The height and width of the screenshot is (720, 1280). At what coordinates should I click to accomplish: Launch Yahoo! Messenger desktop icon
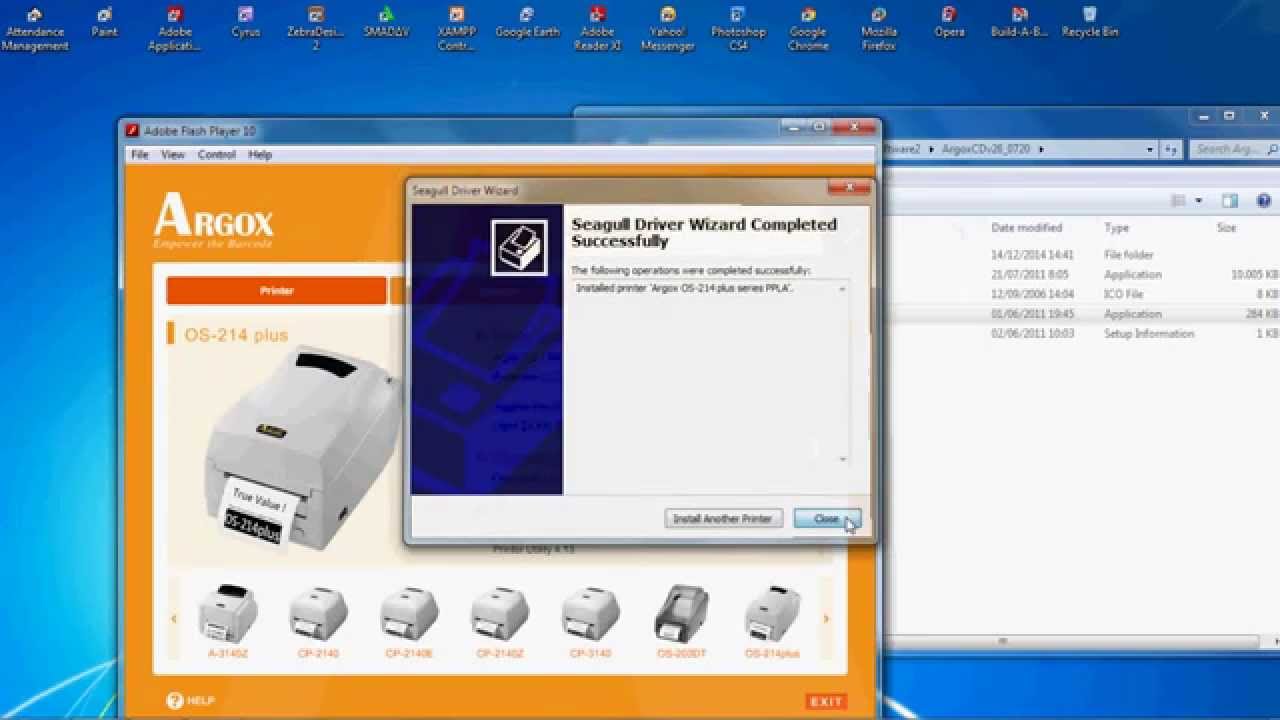[667, 29]
